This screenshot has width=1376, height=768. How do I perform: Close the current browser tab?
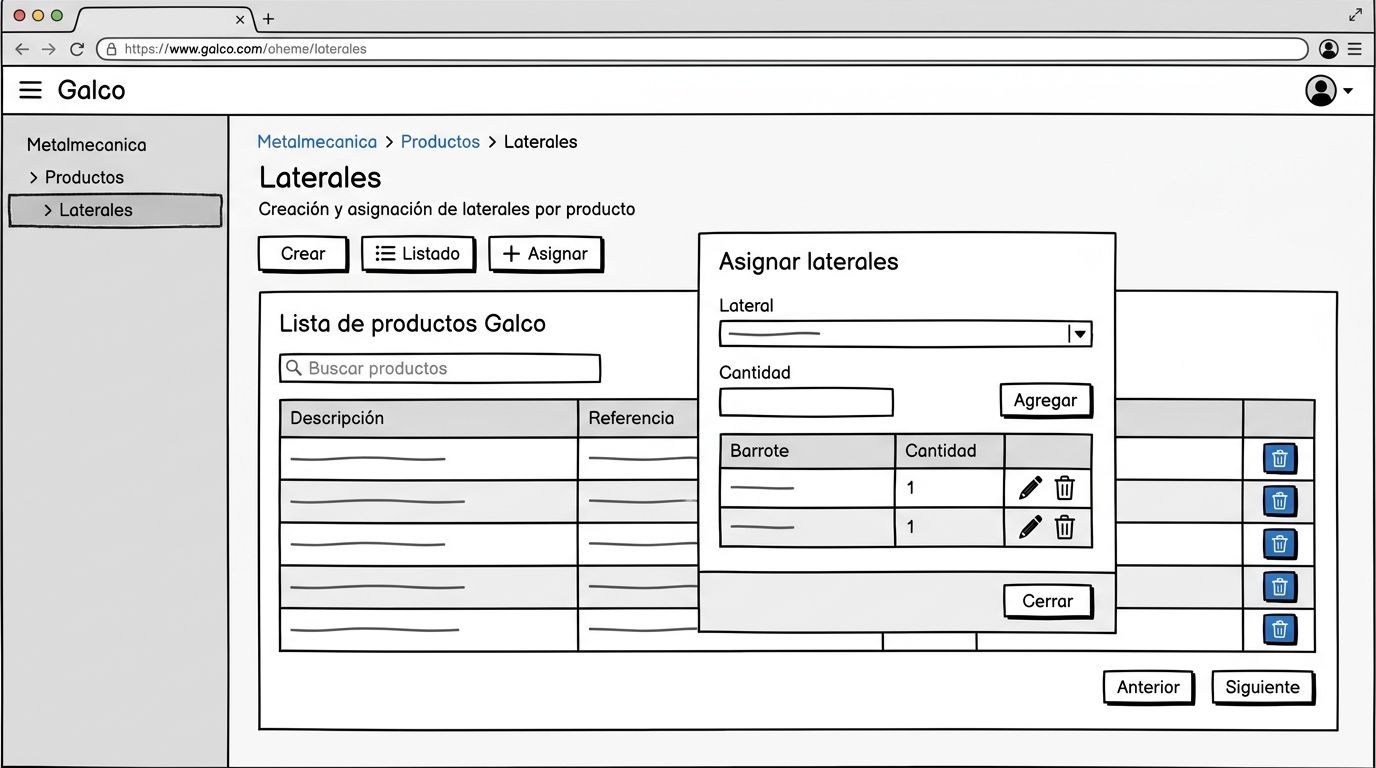pyautogui.click(x=240, y=19)
